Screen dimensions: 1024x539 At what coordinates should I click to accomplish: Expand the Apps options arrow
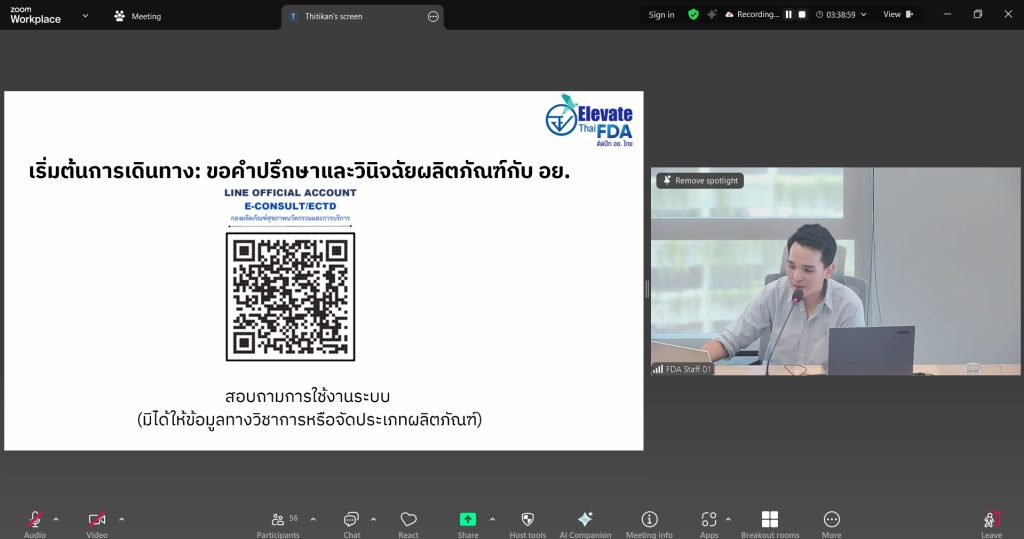[x=728, y=519]
